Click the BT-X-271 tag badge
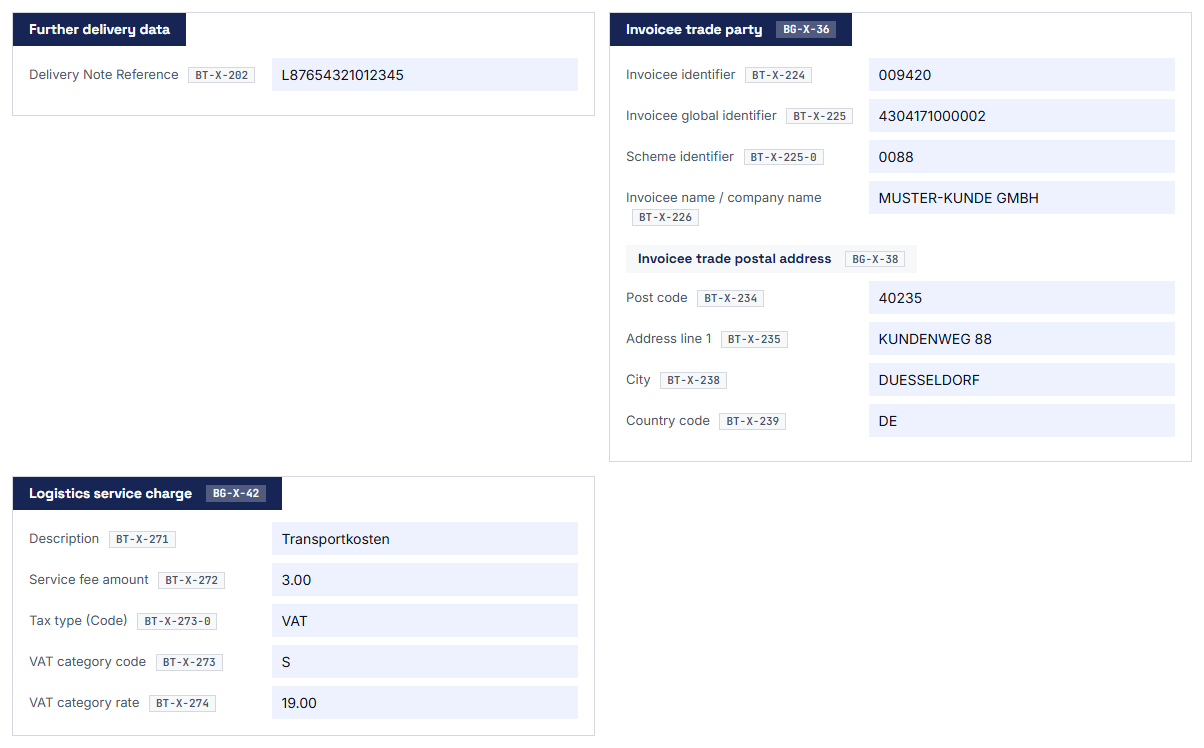 tap(143, 539)
